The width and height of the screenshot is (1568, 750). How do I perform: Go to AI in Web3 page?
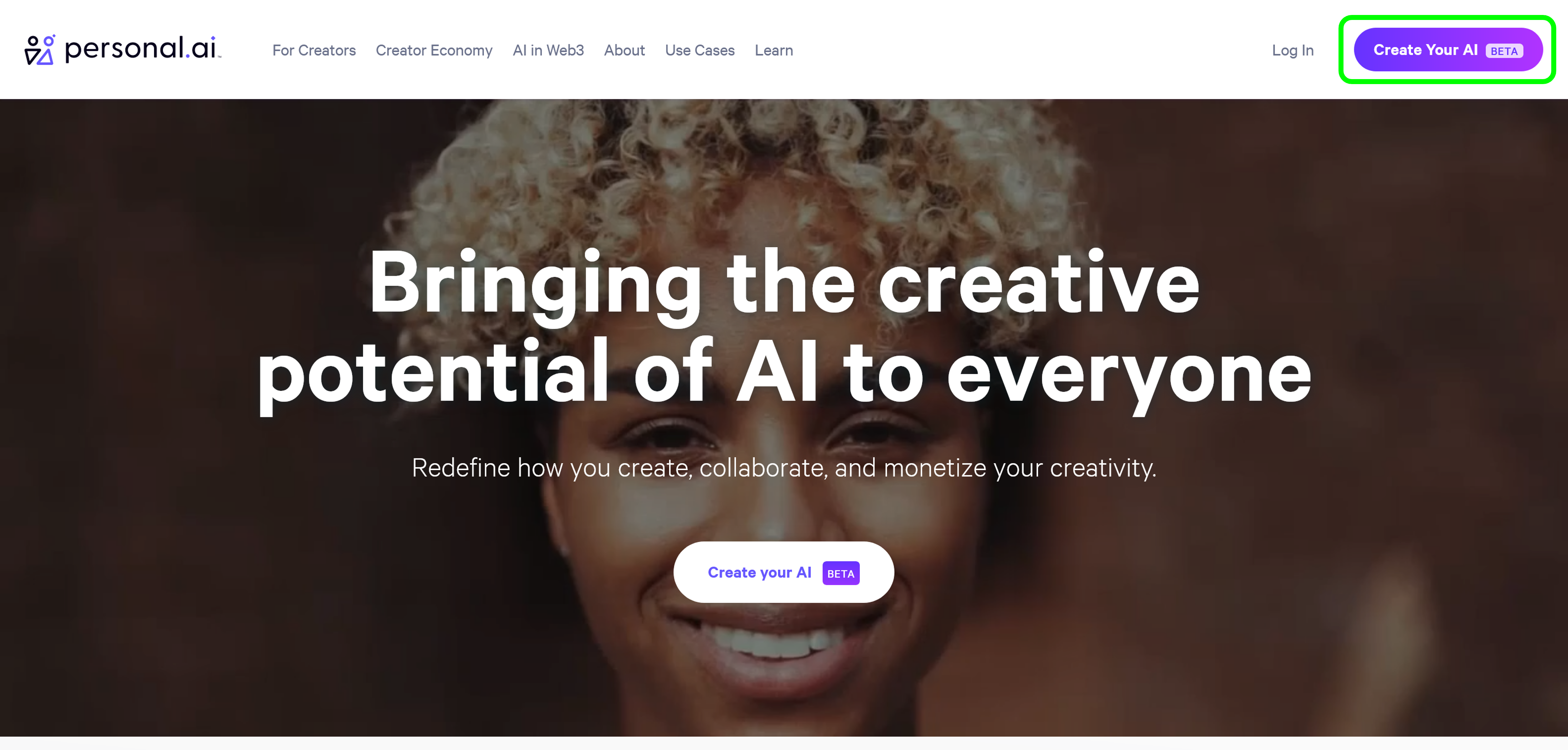click(x=548, y=51)
